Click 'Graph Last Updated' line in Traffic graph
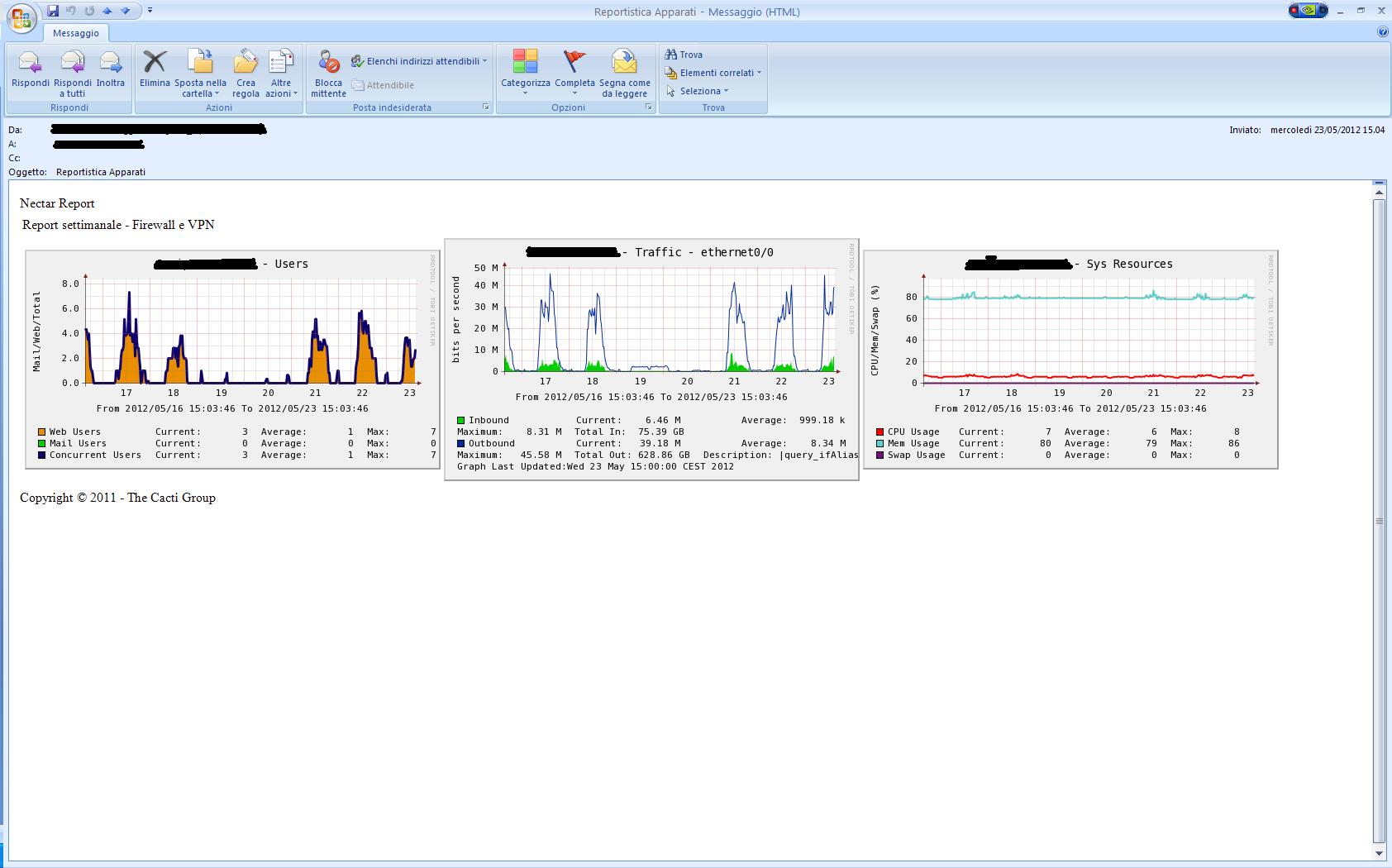The width and height of the screenshot is (1392, 868). [x=595, y=466]
